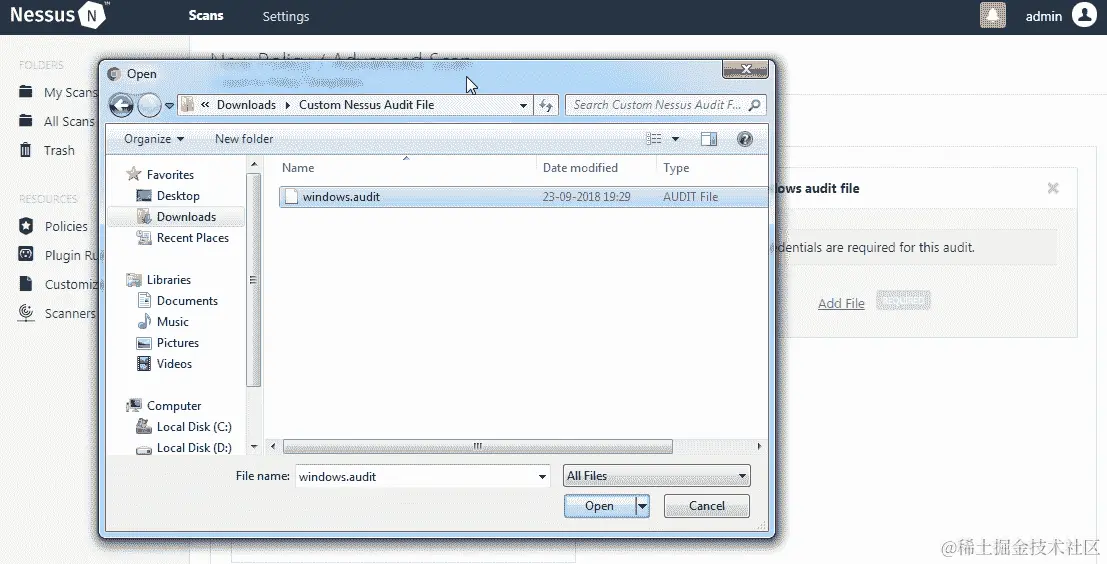The image size is (1107, 564).
Task: Click the Open button
Action: pyautogui.click(x=599, y=506)
